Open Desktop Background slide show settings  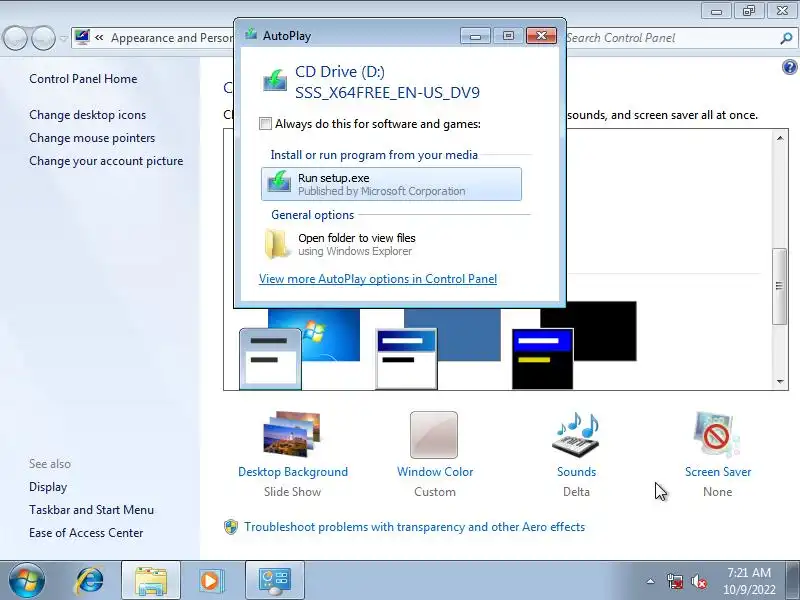[292, 434]
